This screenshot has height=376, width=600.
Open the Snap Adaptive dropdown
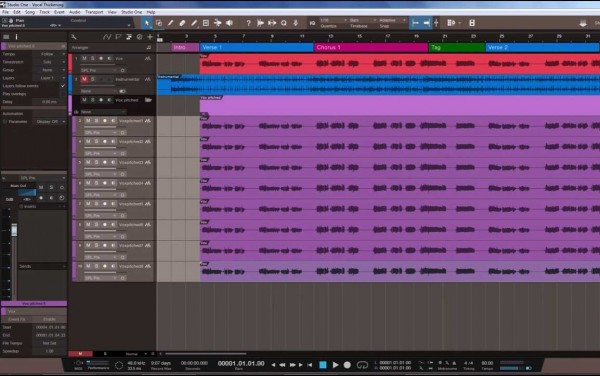coord(393,20)
